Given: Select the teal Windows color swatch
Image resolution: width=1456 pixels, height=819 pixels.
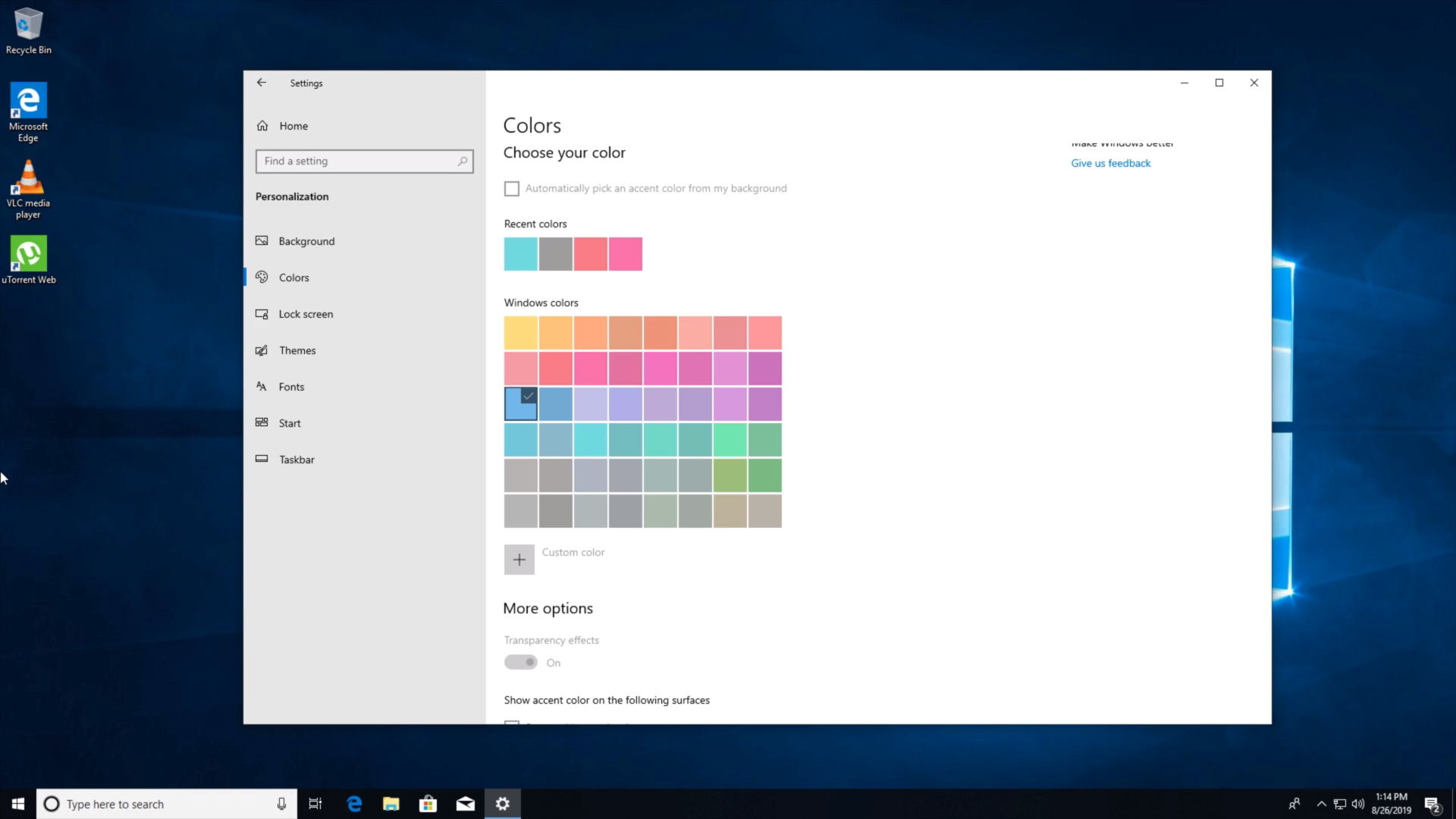Looking at the screenshot, I should pos(626,439).
